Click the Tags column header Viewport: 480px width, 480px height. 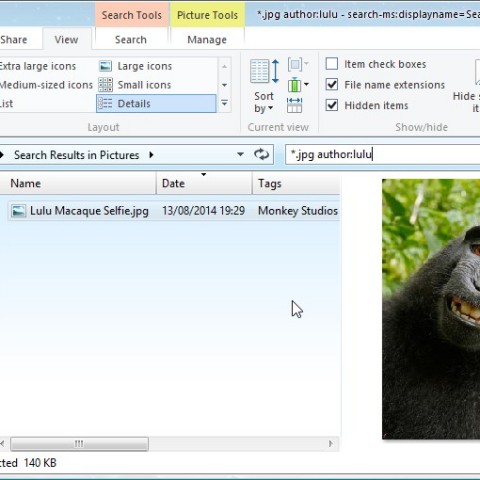pyautogui.click(x=296, y=183)
